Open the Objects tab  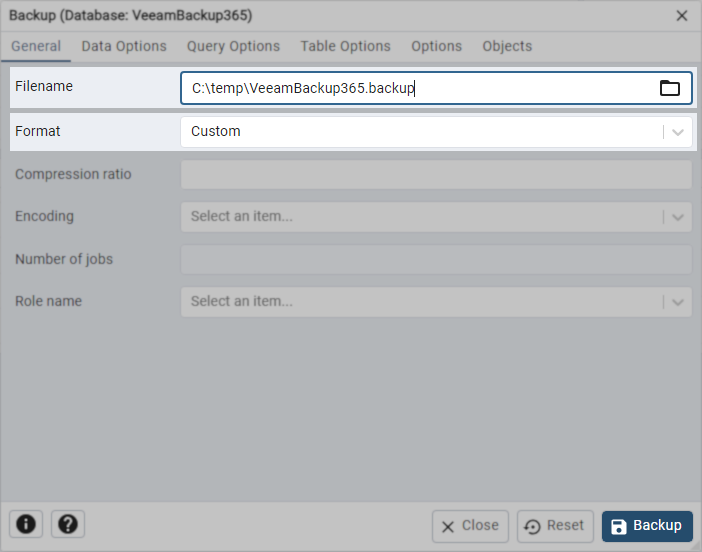coord(507,46)
